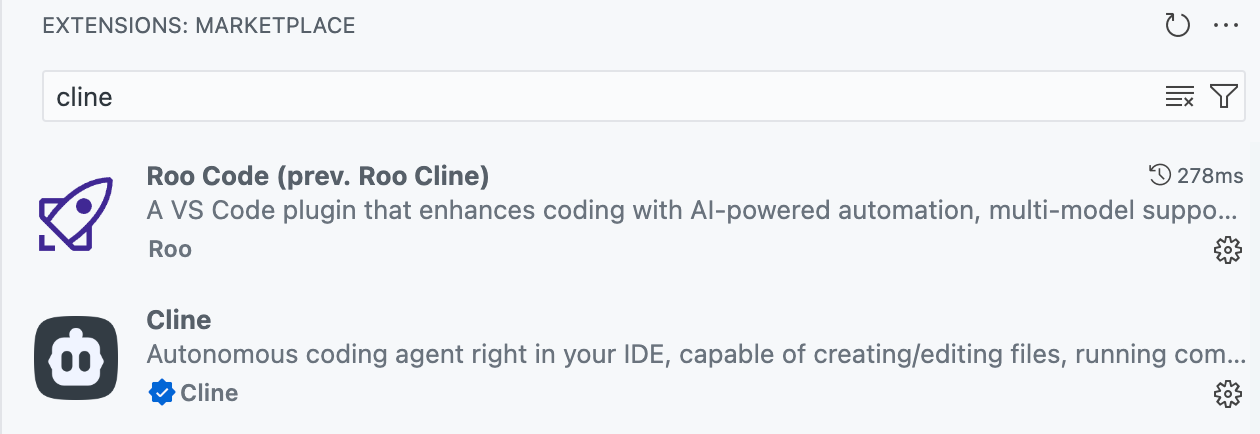Open the manage gear for Roo Code
1260x434 pixels.
(x=1226, y=250)
